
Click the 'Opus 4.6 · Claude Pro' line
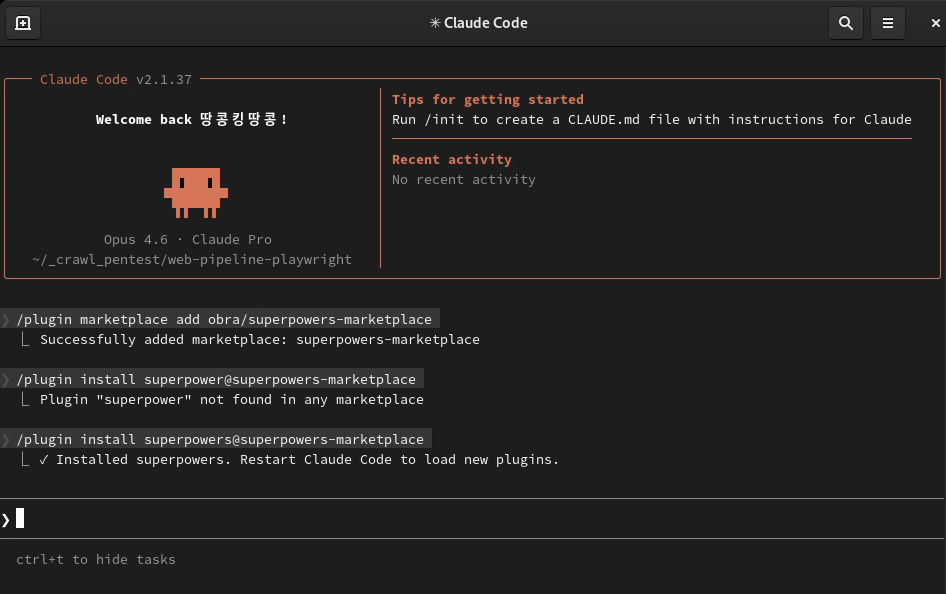pos(188,239)
